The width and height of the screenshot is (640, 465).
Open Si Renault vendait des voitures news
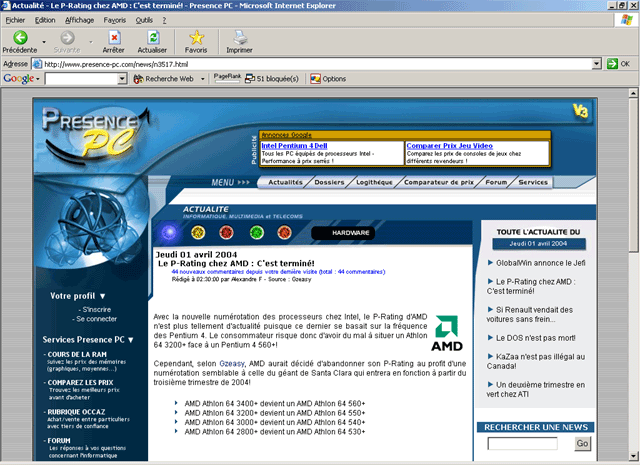coord(530,314)
